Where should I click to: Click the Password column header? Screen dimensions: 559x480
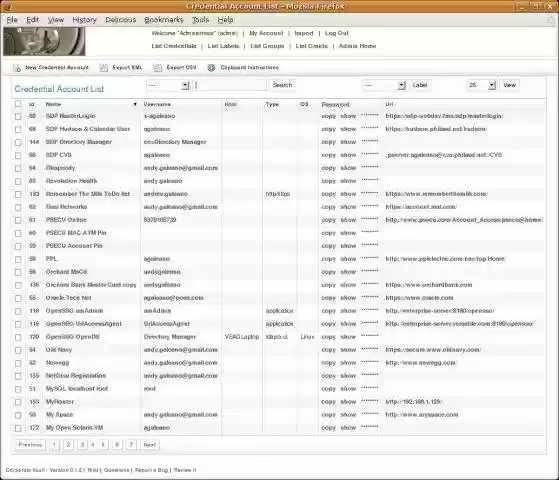335,104
